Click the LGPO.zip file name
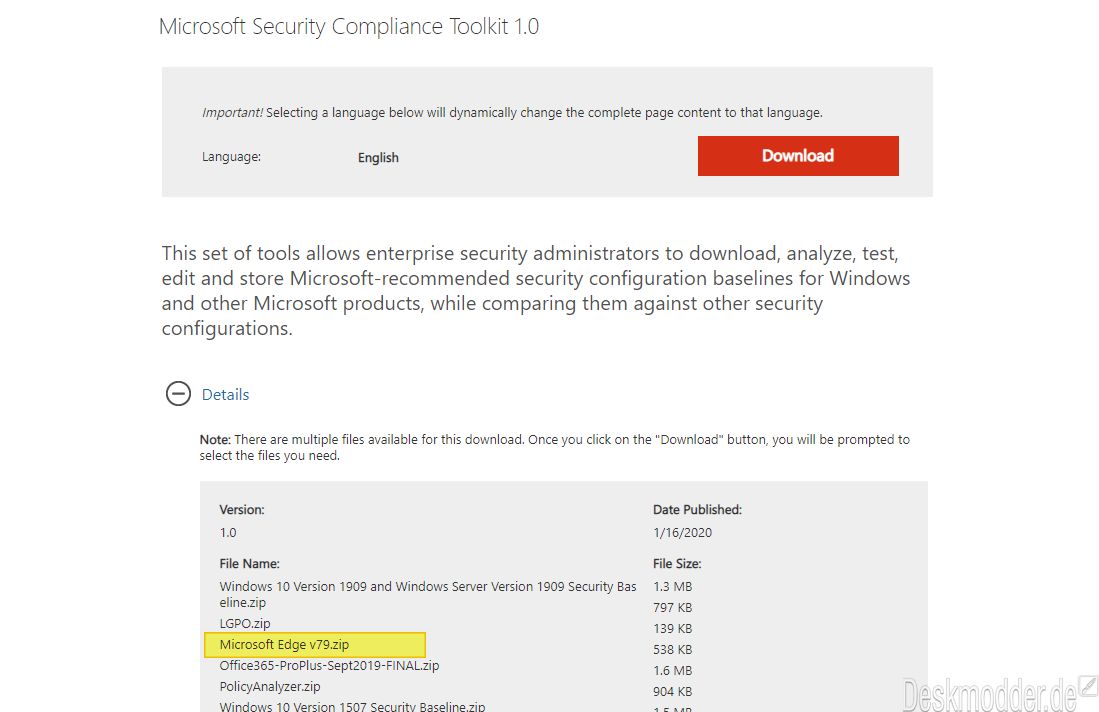 click(x=245, y=624)
